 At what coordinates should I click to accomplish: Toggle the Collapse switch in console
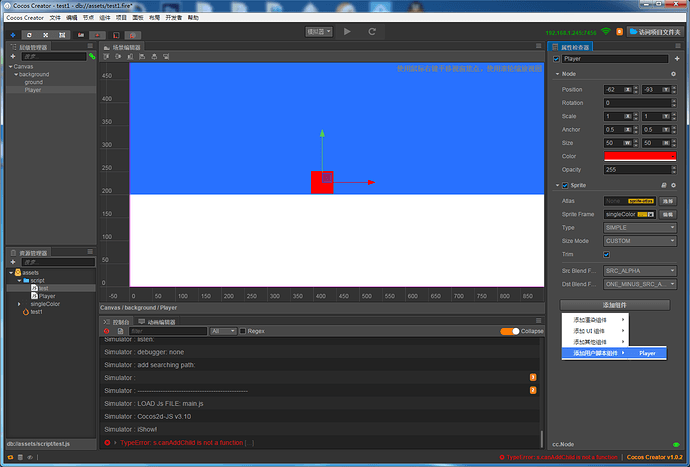(x=510, y=331)
